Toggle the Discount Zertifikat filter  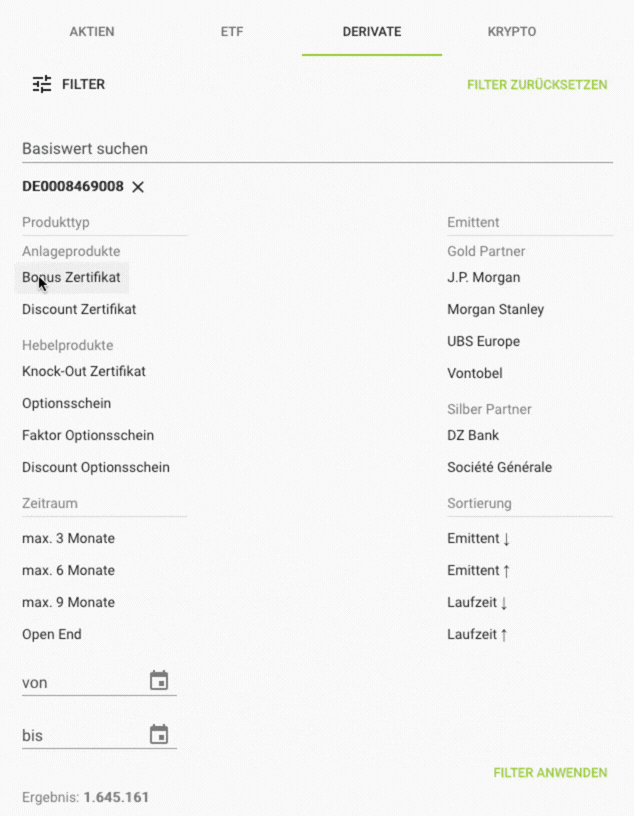point(79,310)
